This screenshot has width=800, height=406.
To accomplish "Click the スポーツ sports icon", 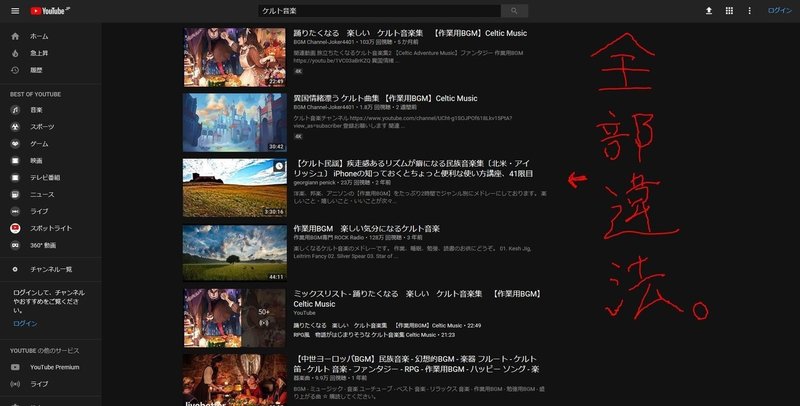I will pos(15,126).
